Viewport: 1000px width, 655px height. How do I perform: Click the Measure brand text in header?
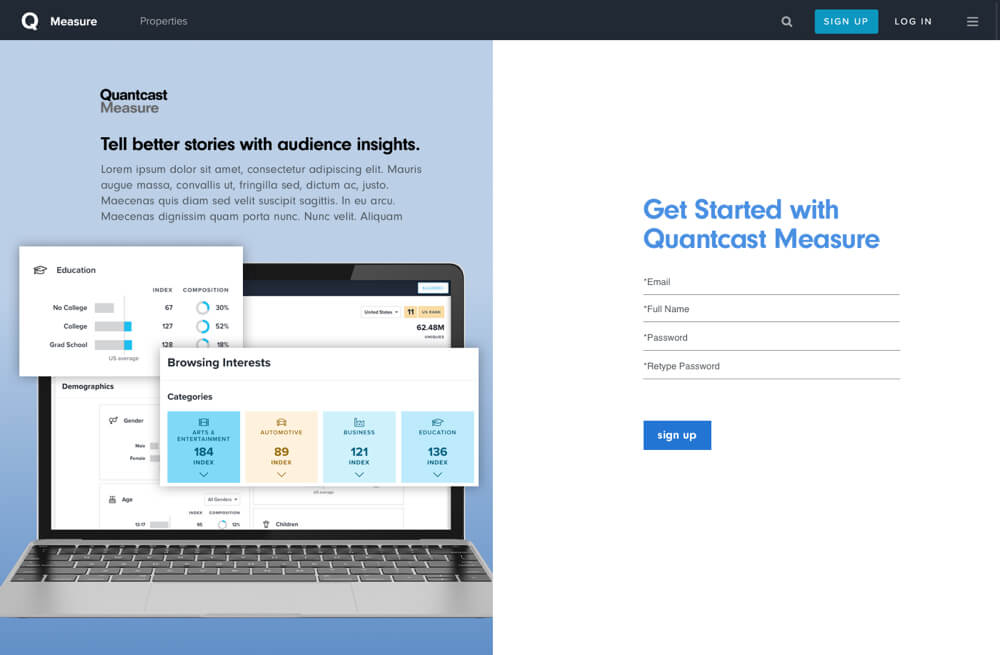tap(73, 22)
